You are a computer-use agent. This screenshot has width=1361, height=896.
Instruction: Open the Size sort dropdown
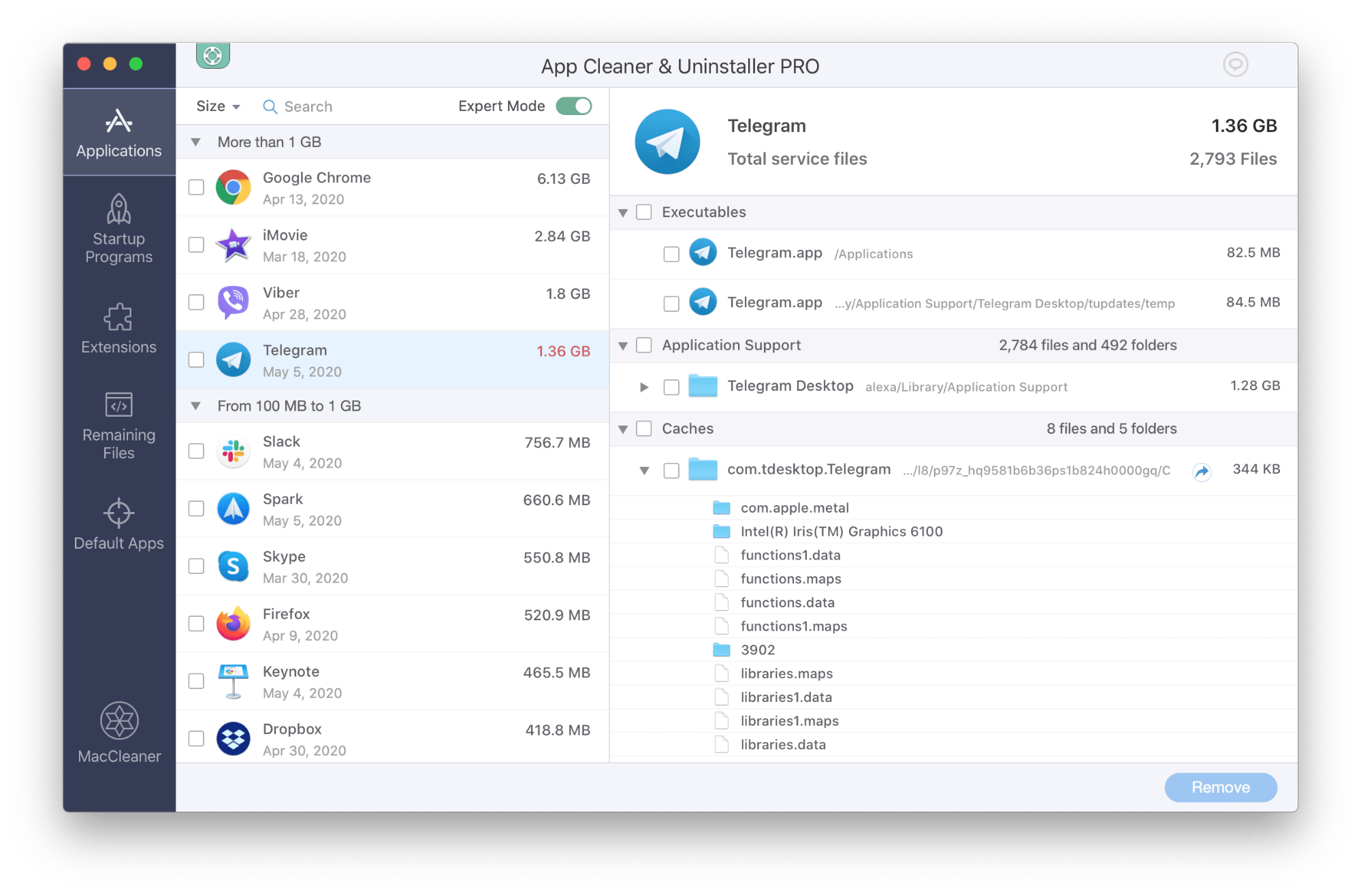tap(217, 106)
